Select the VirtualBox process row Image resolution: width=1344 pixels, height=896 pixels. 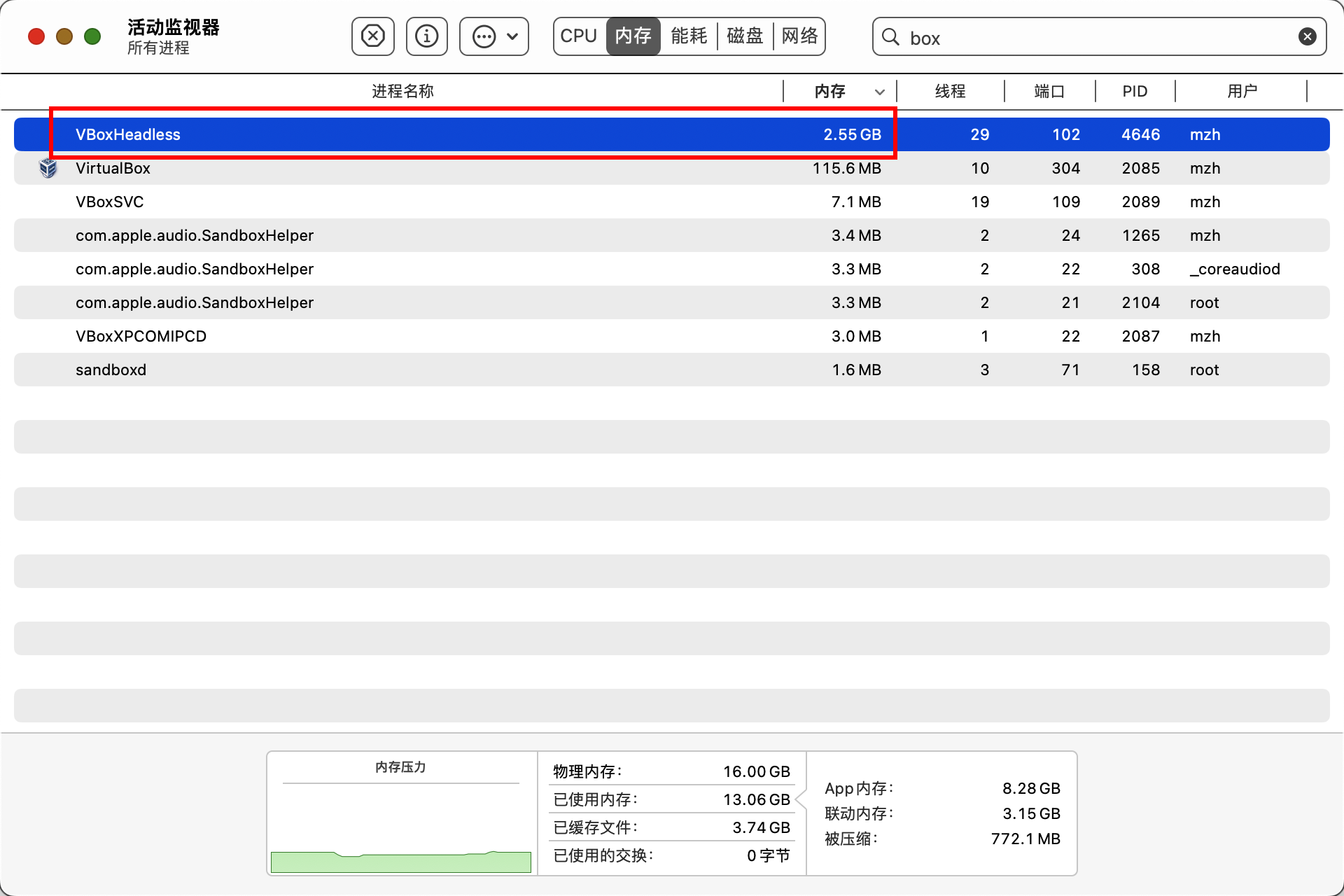672,168
